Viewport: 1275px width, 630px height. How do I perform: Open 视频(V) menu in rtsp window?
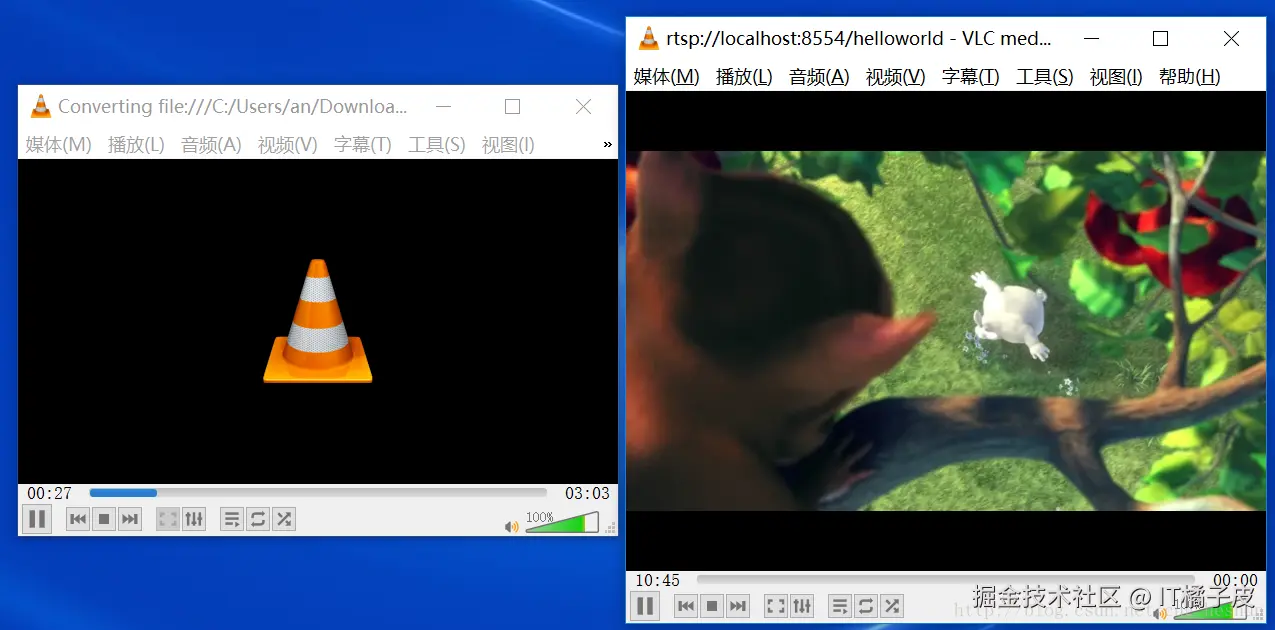896,77
